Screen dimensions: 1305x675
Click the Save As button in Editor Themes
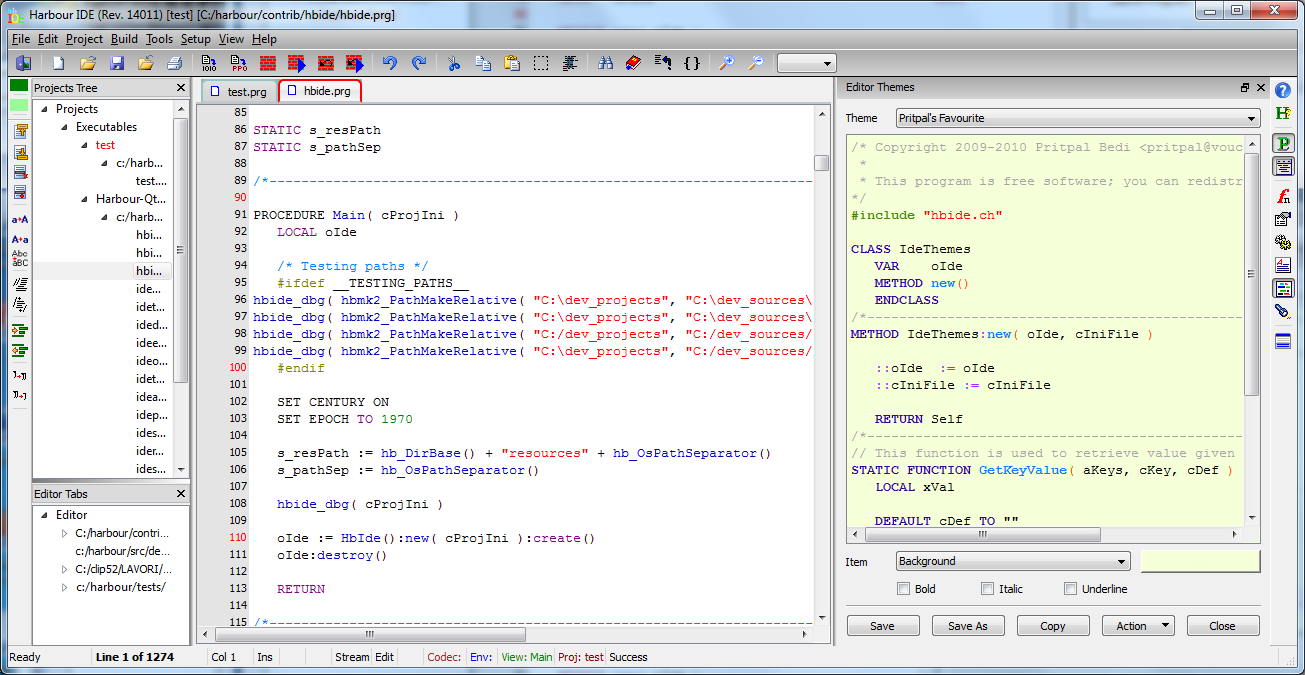coord(967,625)
